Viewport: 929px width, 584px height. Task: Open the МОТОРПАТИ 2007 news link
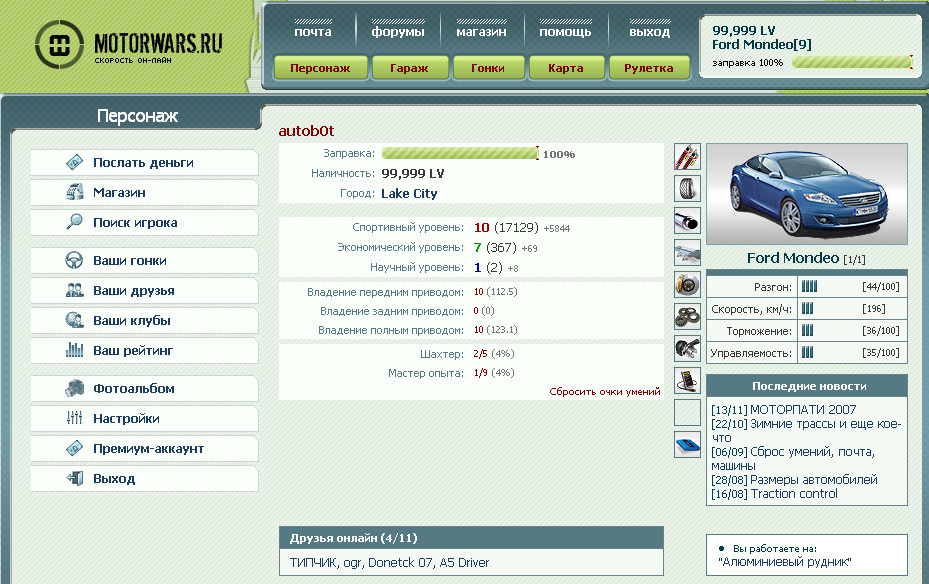click(x=784, y=410)
